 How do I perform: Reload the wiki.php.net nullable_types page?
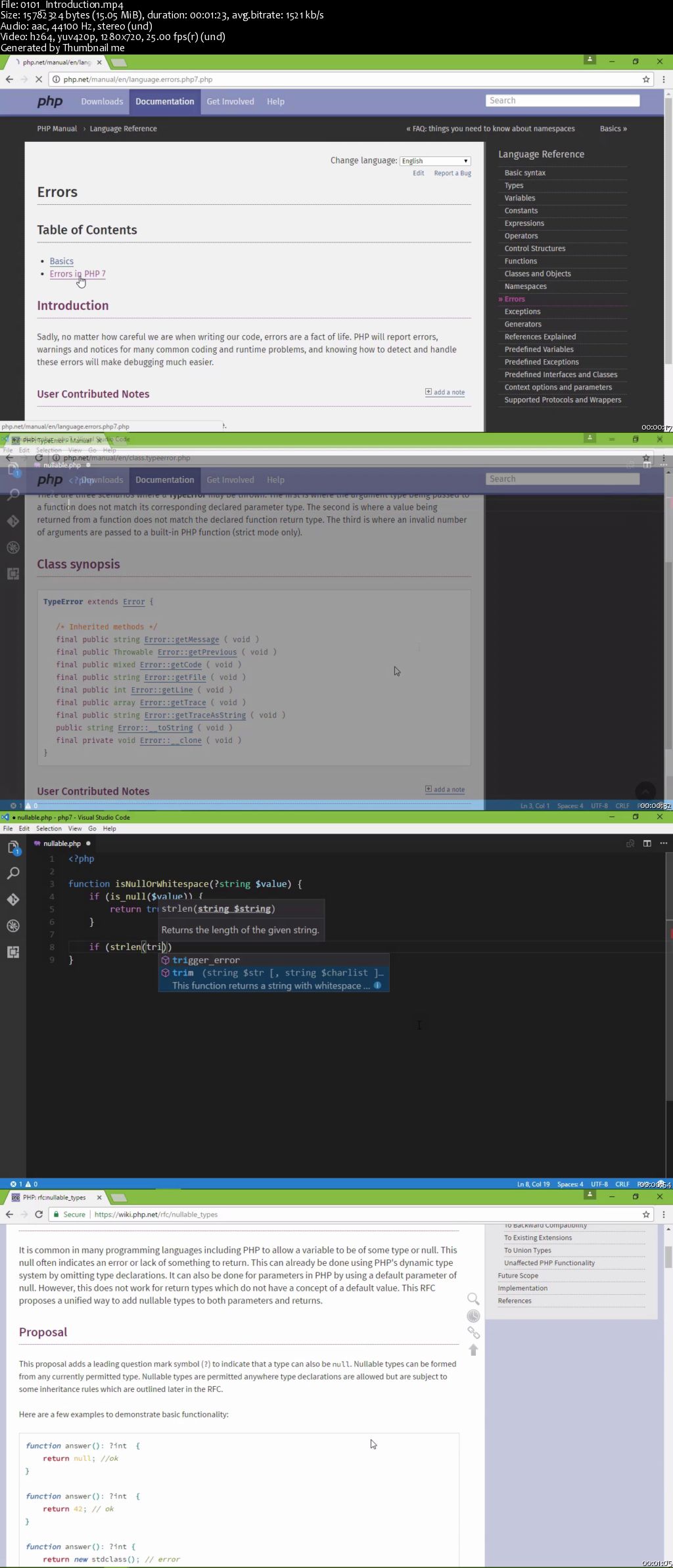39,1215
